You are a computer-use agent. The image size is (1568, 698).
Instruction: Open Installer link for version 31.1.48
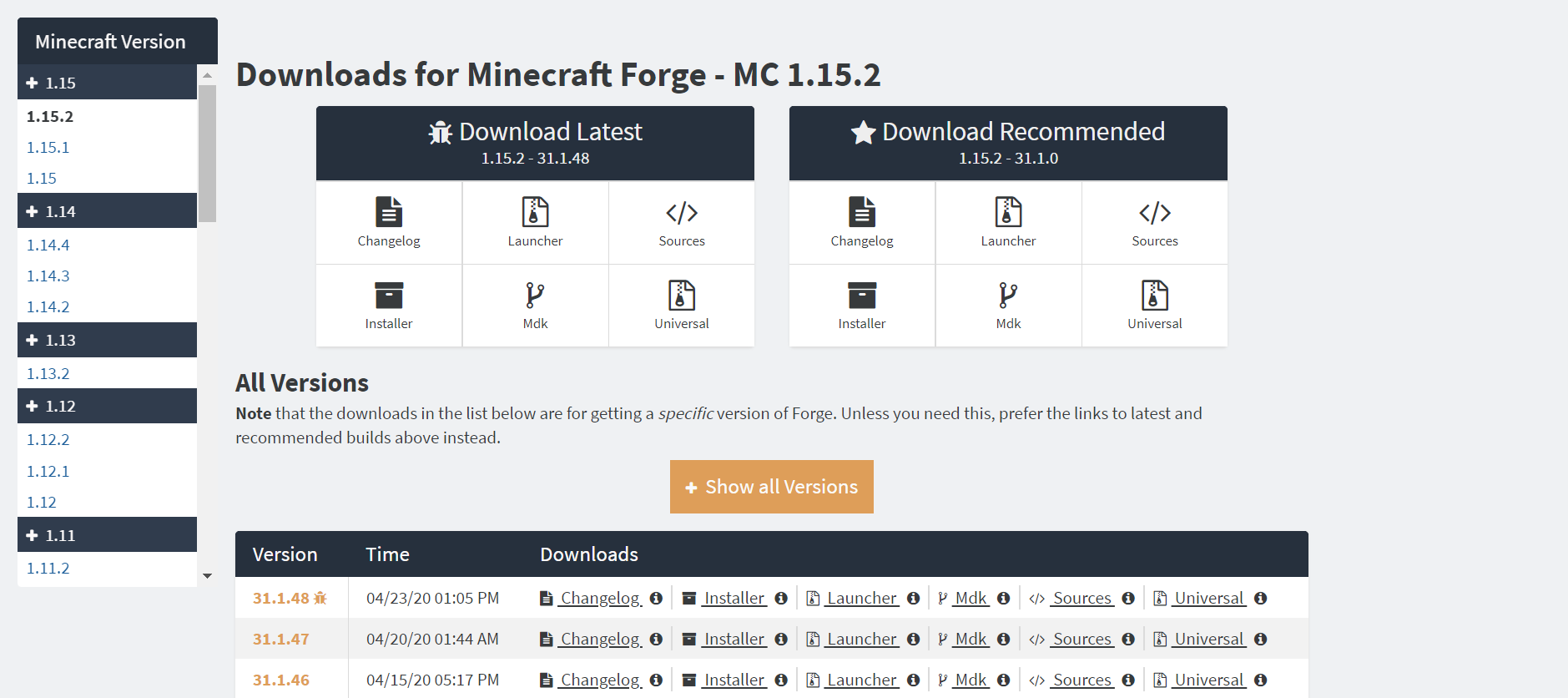pyautogui.click(x=734, y=598)
